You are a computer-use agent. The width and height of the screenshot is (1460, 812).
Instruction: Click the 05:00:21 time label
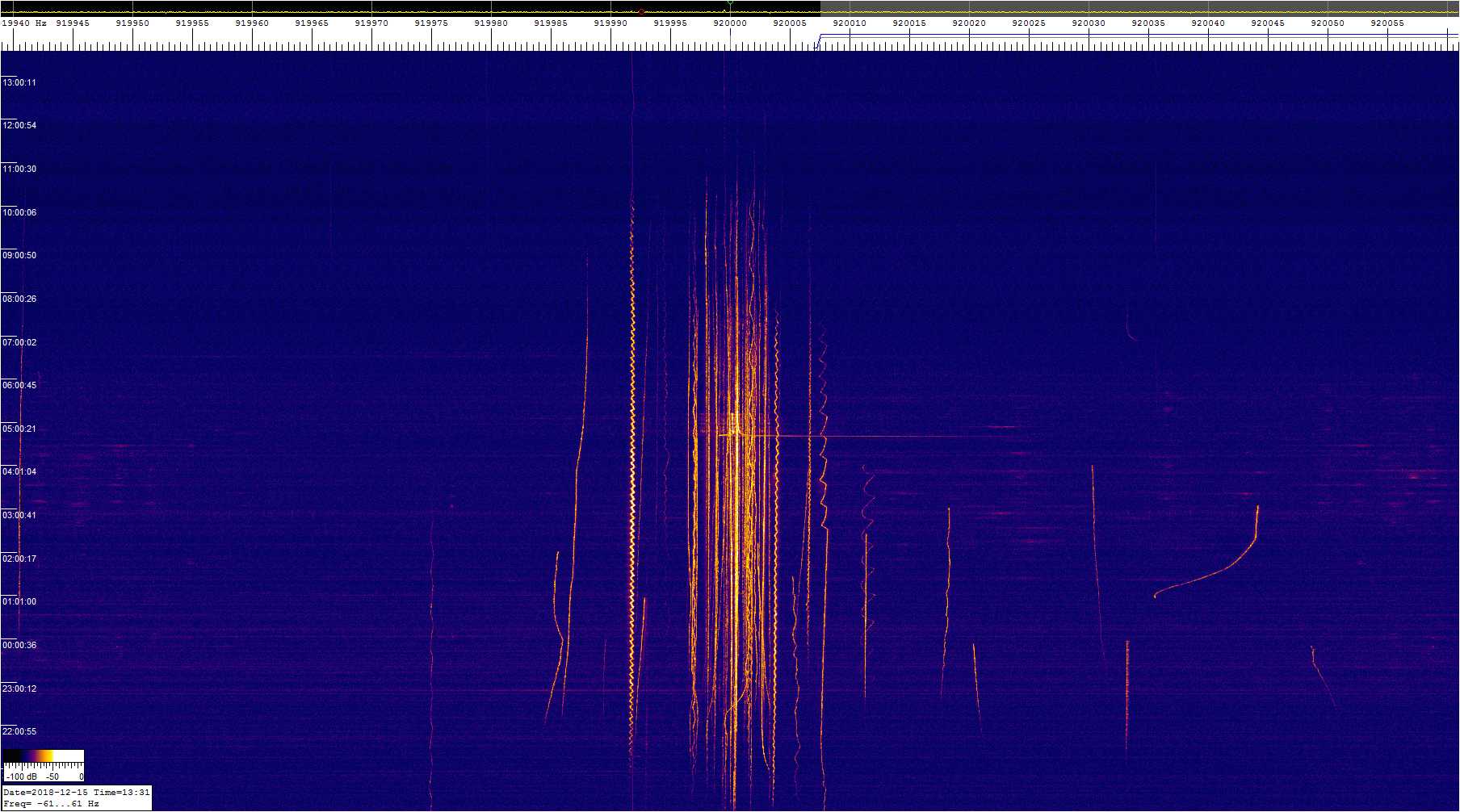pyautogui.click(x=19, y=429)
